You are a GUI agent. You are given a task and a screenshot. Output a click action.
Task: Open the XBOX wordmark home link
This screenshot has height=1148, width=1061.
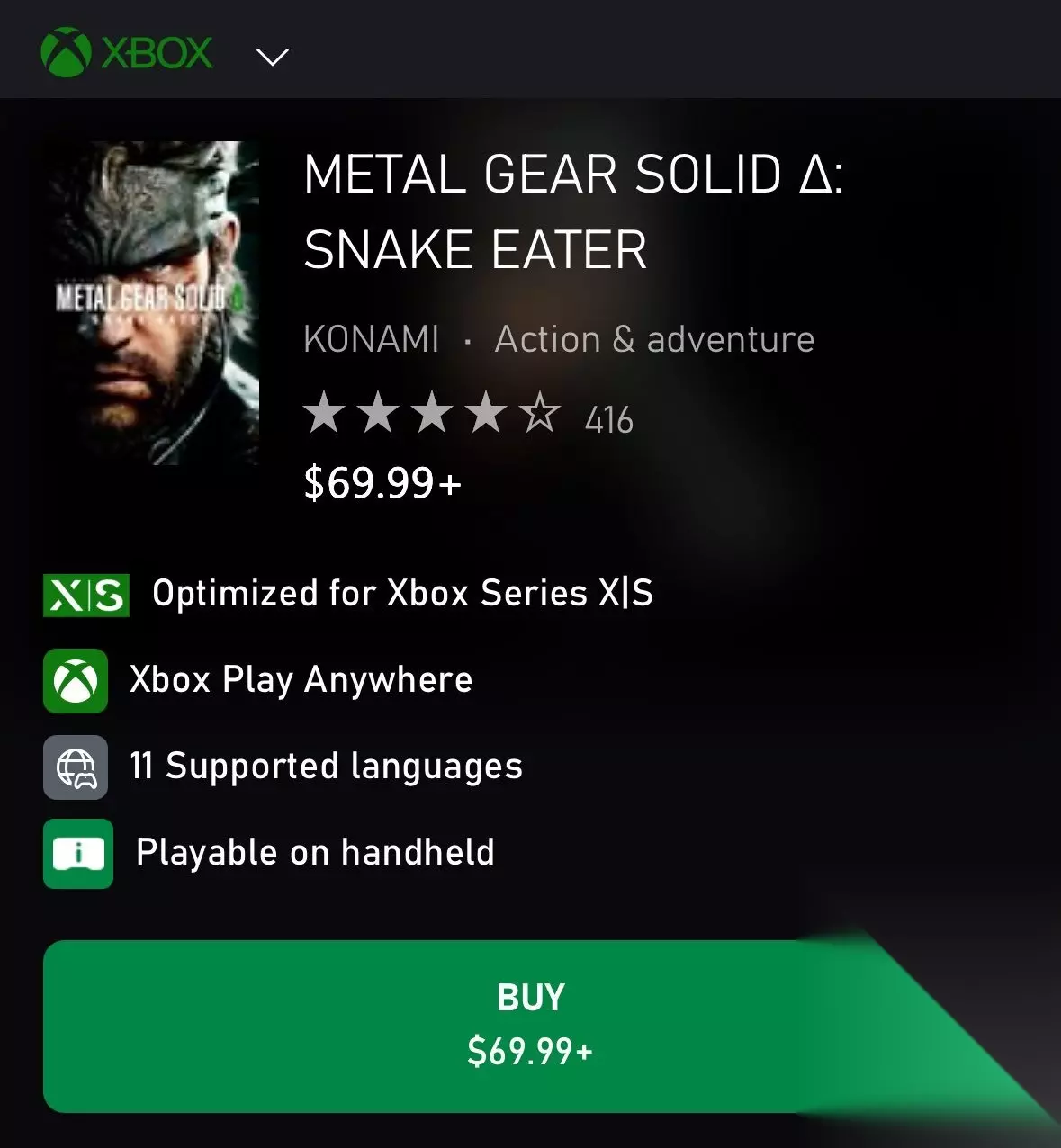point(157,53)
